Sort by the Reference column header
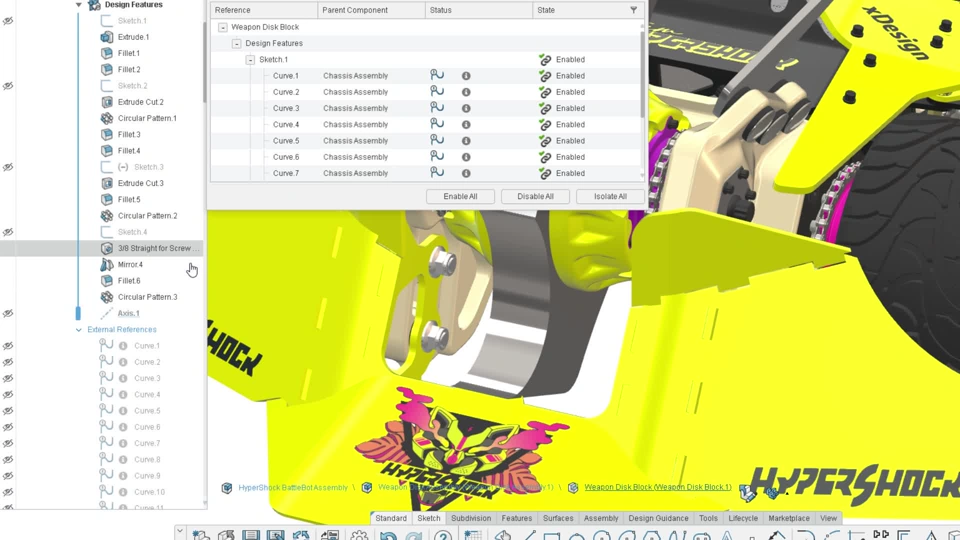 (x=264, y=10)
